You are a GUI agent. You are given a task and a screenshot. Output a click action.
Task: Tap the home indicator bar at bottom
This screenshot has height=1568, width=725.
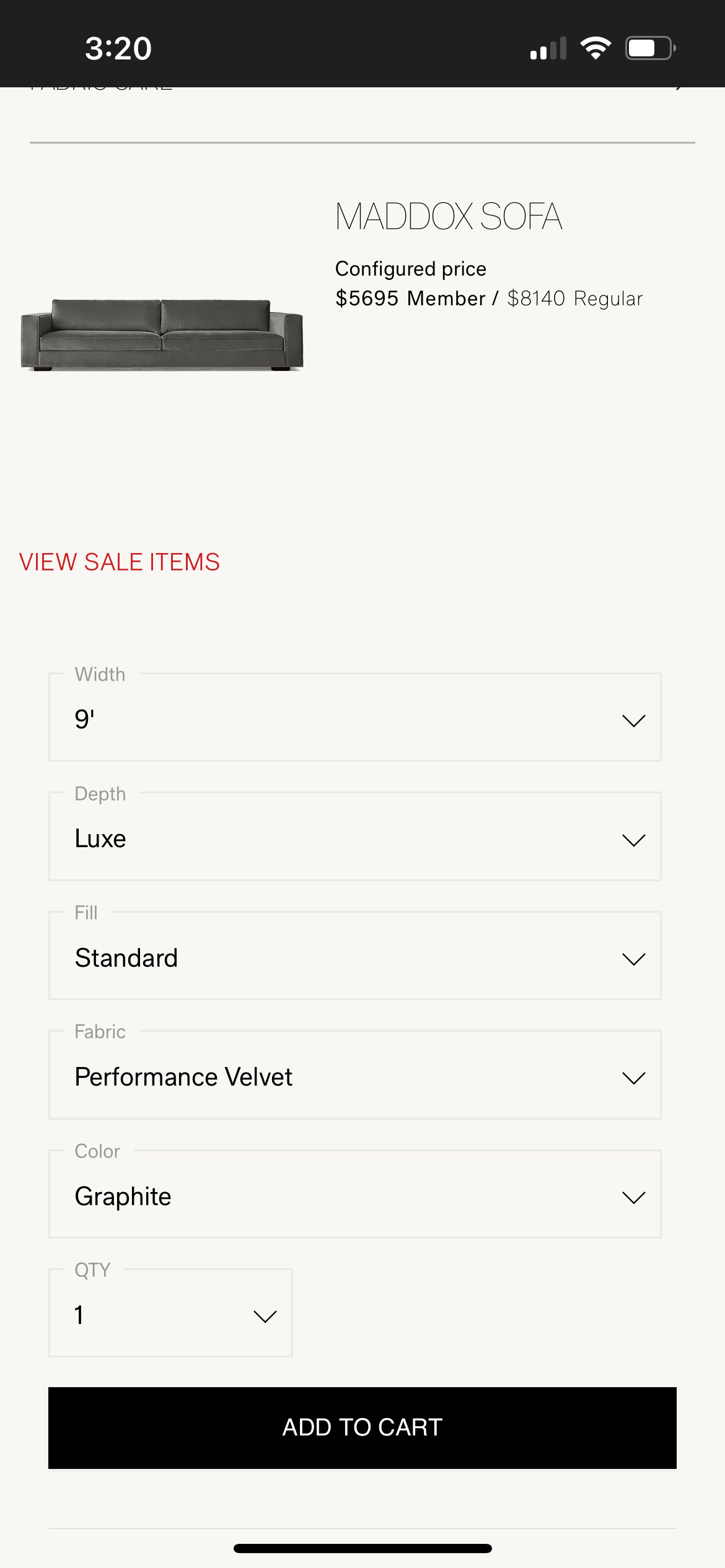(362, 1548)
